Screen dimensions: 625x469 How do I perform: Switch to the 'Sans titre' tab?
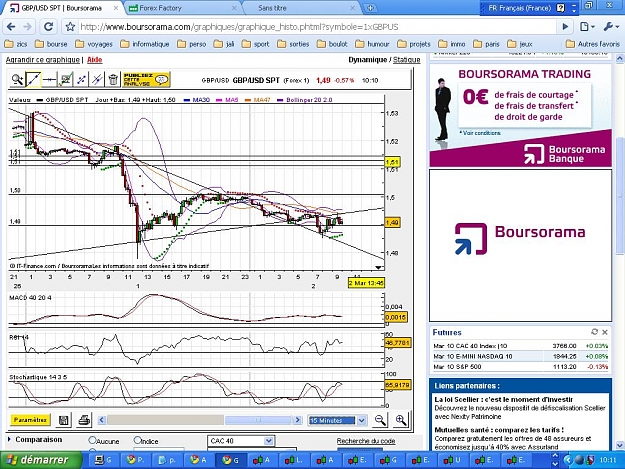click(301, 8)
